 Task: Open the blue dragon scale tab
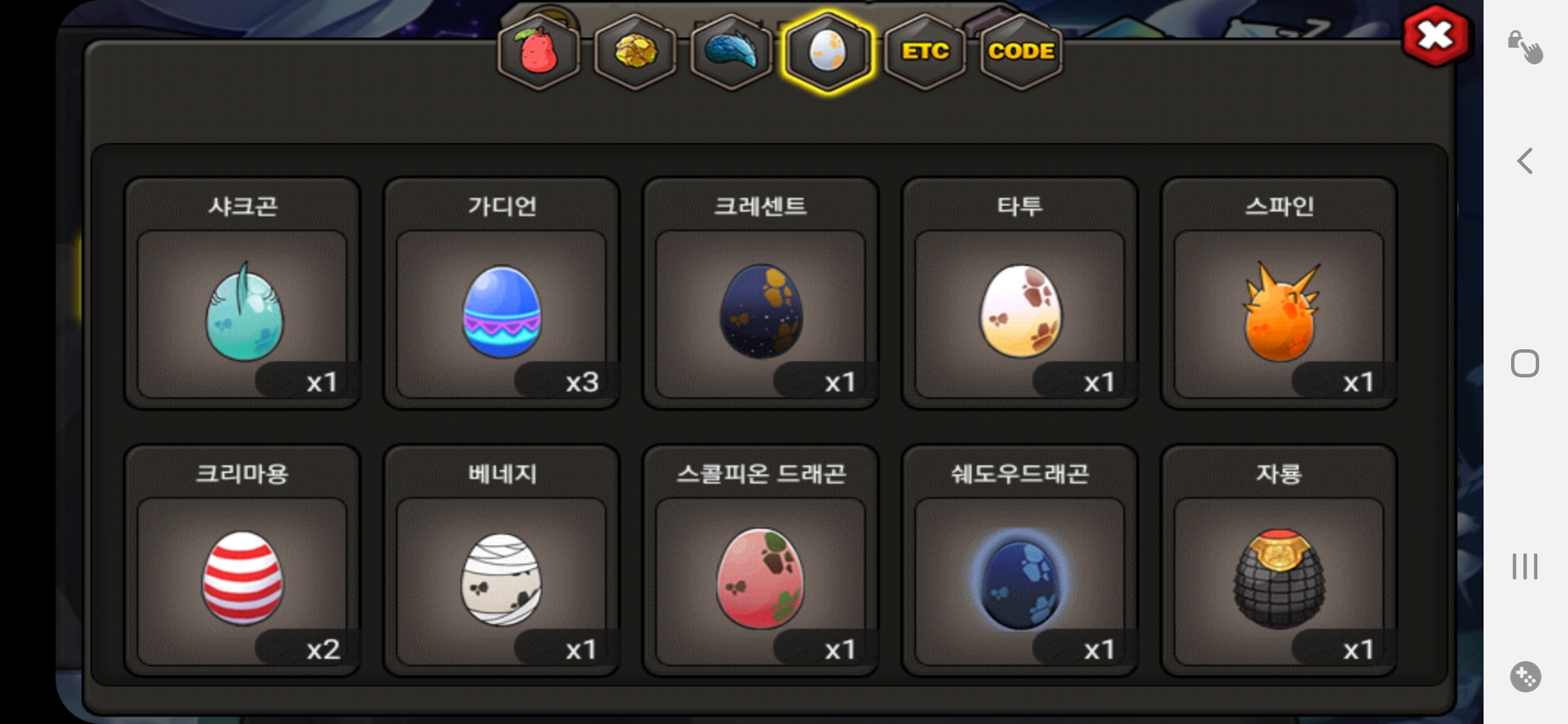coord(731,52)
